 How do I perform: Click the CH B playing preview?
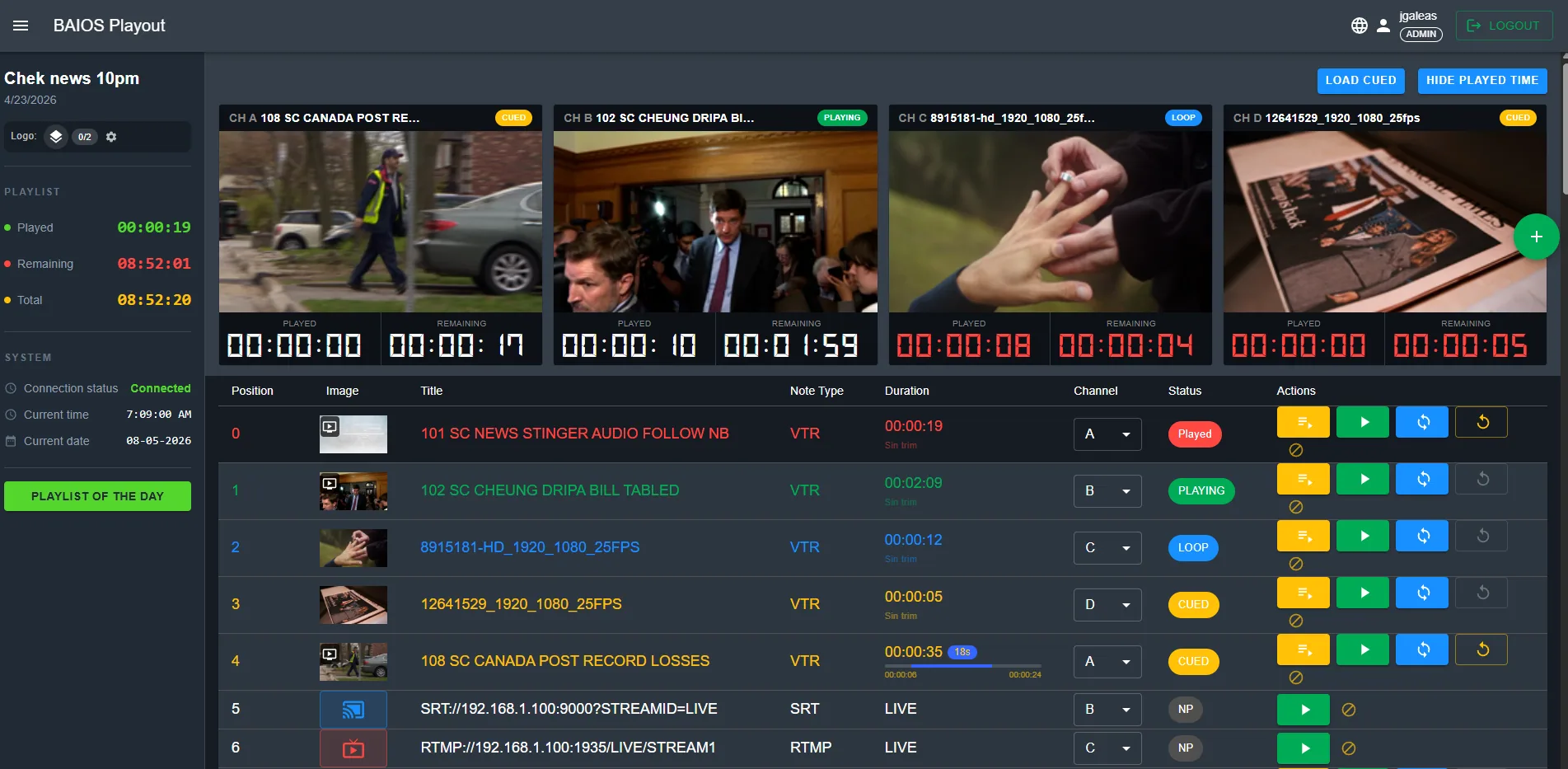[715, 222]
